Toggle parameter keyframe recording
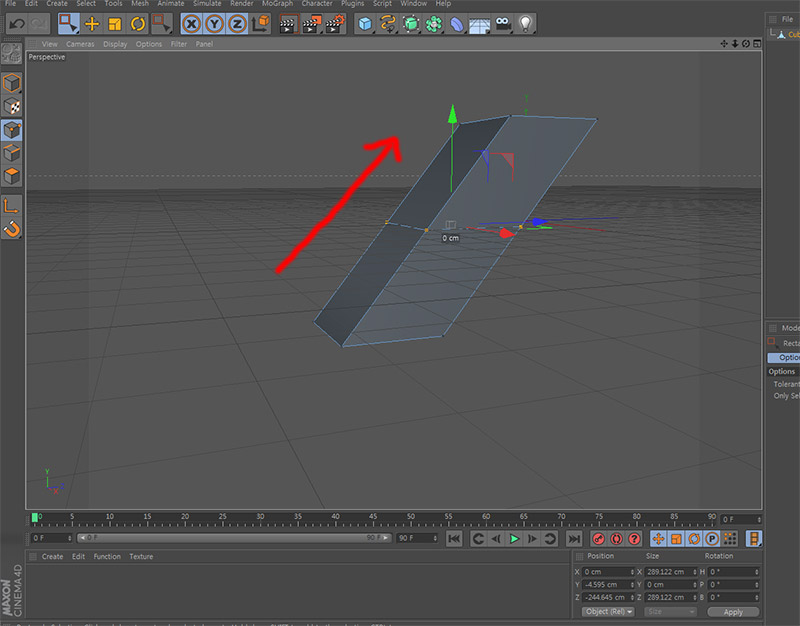This screenshot has width=800, height=626. [x=712, y=539]
